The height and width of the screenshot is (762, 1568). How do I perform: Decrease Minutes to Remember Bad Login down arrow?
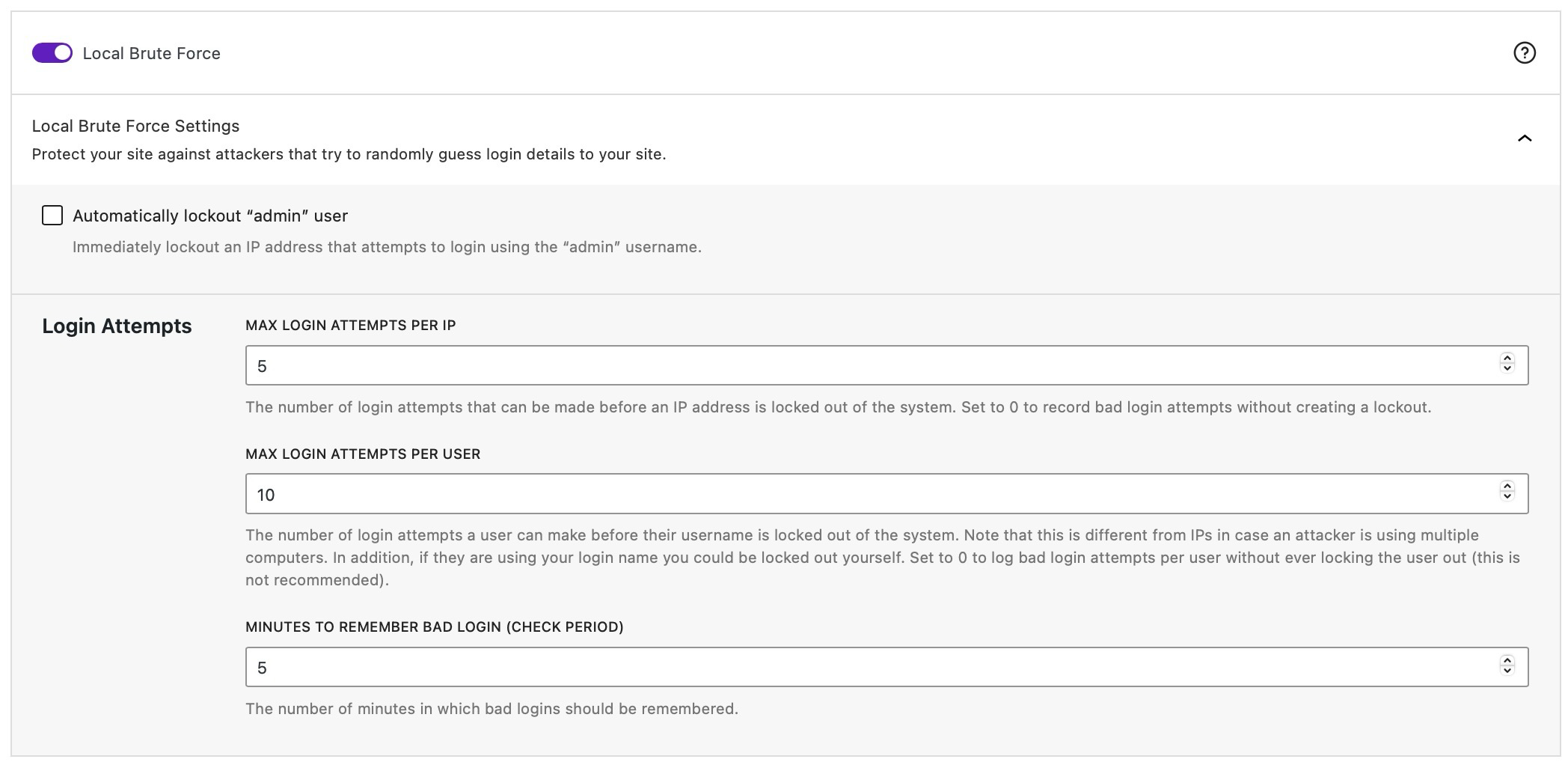click(x=1507, y=670)
